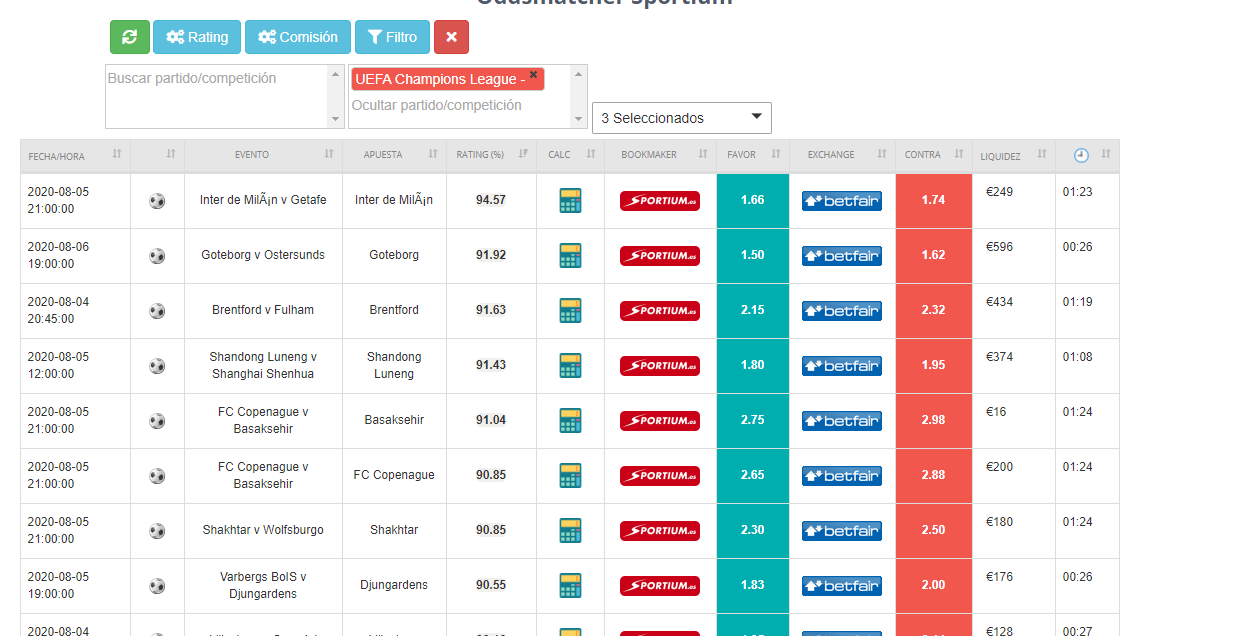Click the event 'Varbergs BoIS v Djungardens'
This screenshot has width=1237, height=636.
coord(263,585)
